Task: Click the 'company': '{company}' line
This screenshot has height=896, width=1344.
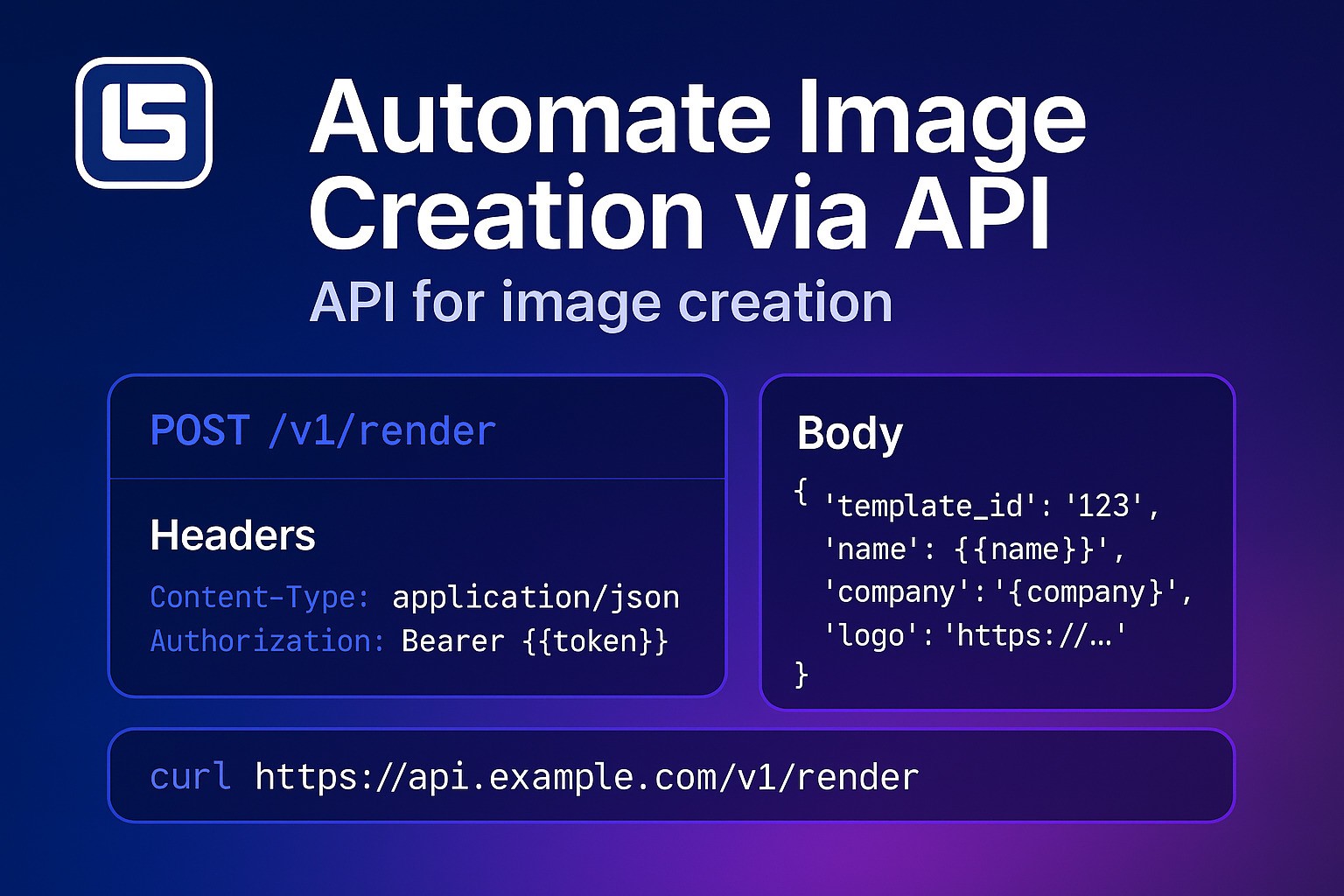Action: (x=1008, y=592)
